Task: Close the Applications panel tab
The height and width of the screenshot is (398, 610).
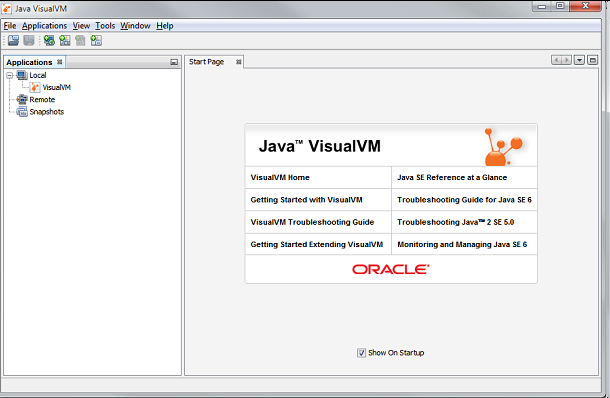Action: pyautogui.click(x=60, y=62)
